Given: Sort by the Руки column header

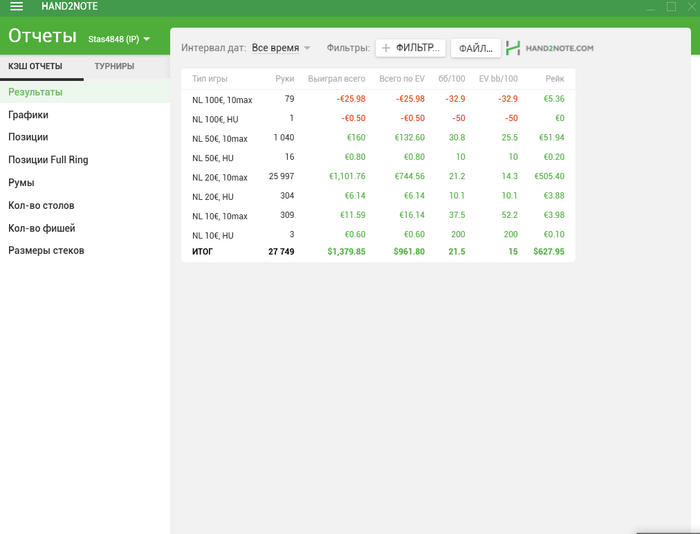Looking at the screenshot, I should tap(284, 79).
